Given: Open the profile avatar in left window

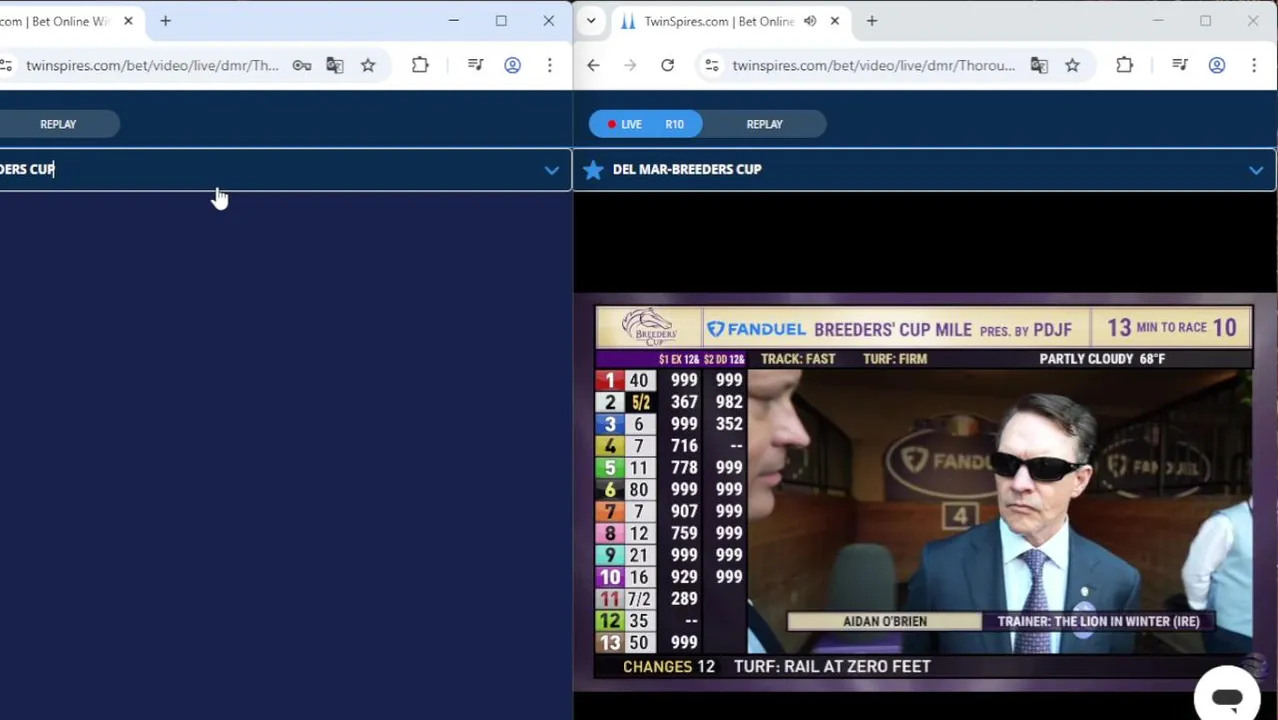Looking at the screenshot, I should pyautogui.click(x=512, y=66).
